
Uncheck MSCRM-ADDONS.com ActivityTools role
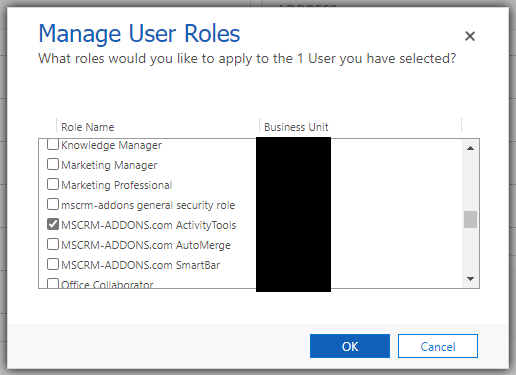point(53,224)
